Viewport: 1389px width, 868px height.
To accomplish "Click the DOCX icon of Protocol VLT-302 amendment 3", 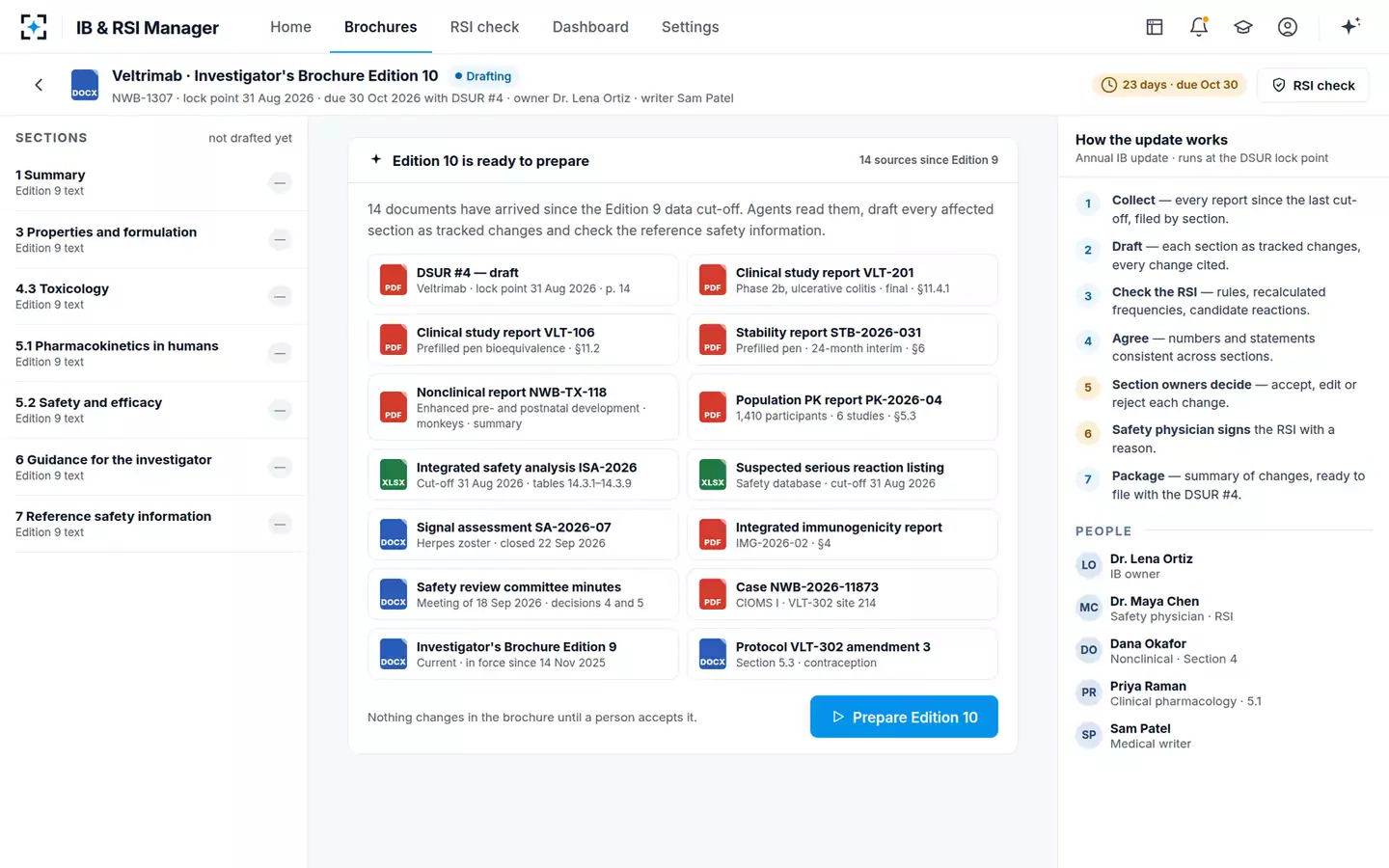I will 713,654.
